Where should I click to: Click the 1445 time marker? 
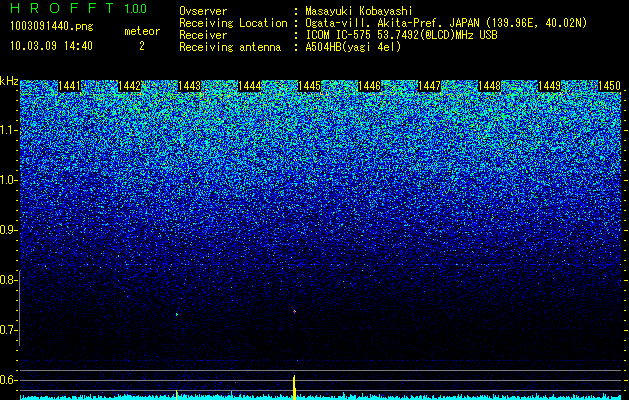pos(309,86)
